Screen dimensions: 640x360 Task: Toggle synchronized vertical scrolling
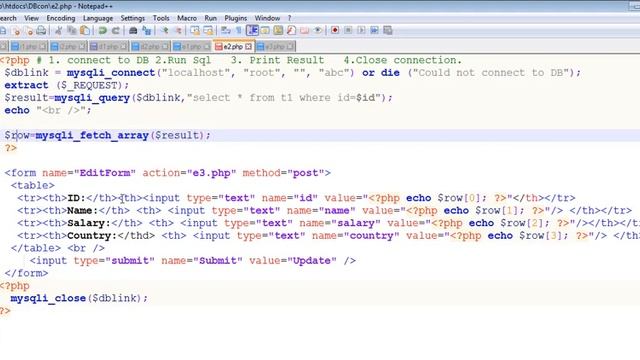click(195, 31)
